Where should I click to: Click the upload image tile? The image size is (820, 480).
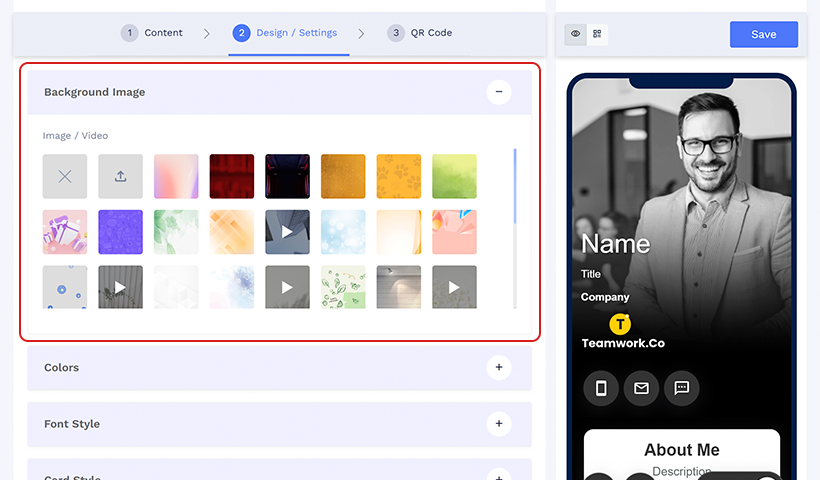(x=120, y=176)
